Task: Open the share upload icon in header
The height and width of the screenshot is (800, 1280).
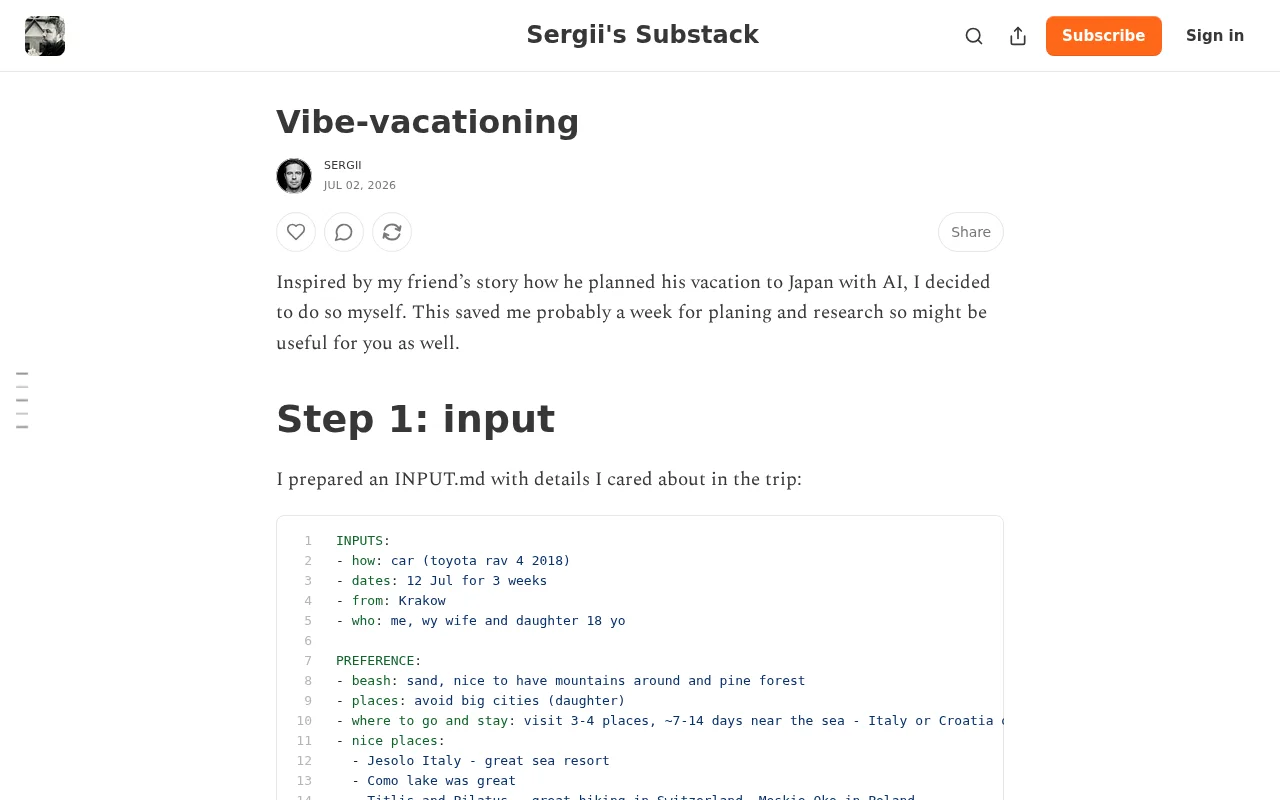Action: click(1018, 36)
